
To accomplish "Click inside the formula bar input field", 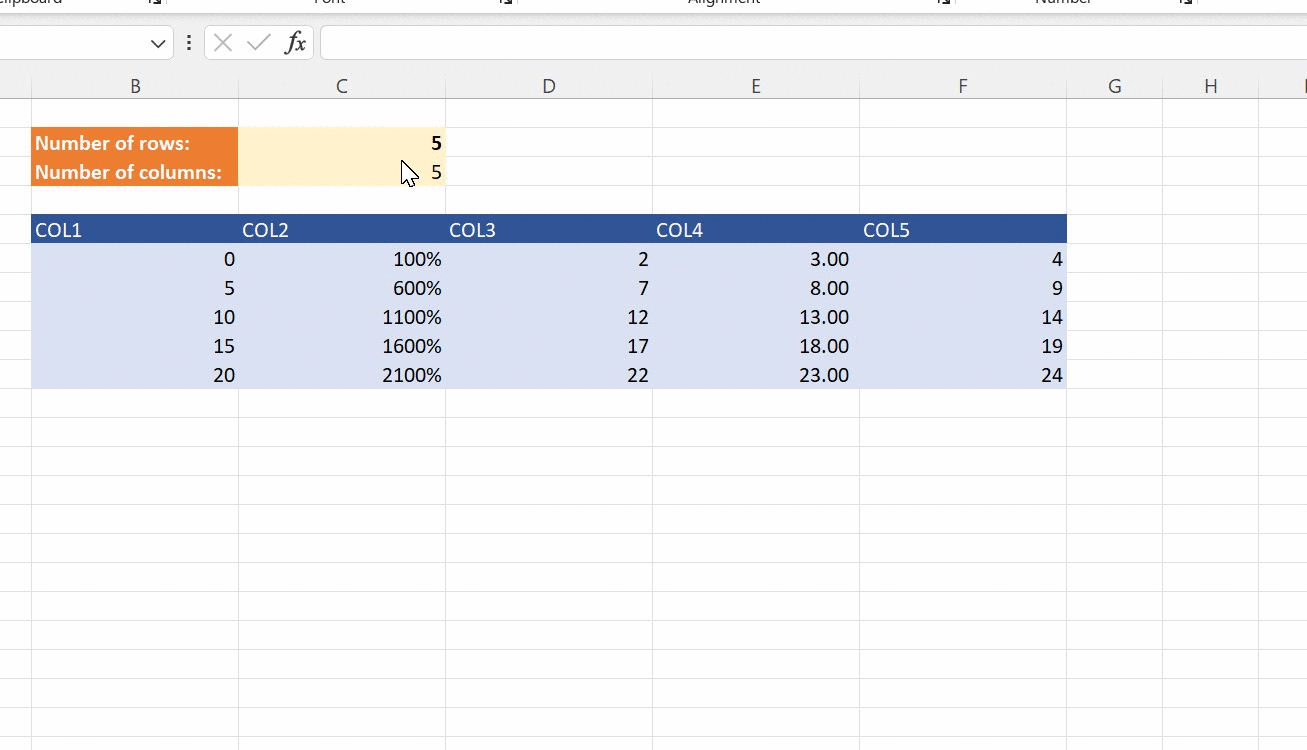I will point(700,43).
